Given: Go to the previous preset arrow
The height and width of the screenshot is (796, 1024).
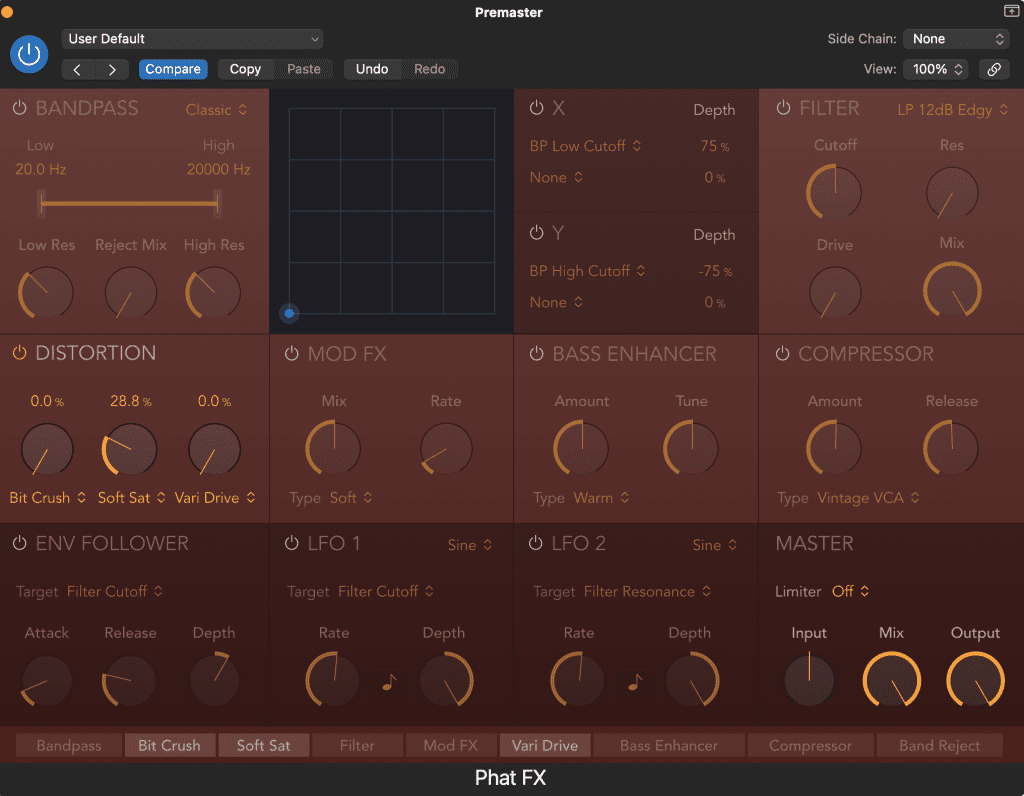Looking at the screenshot, I should 77,69.
